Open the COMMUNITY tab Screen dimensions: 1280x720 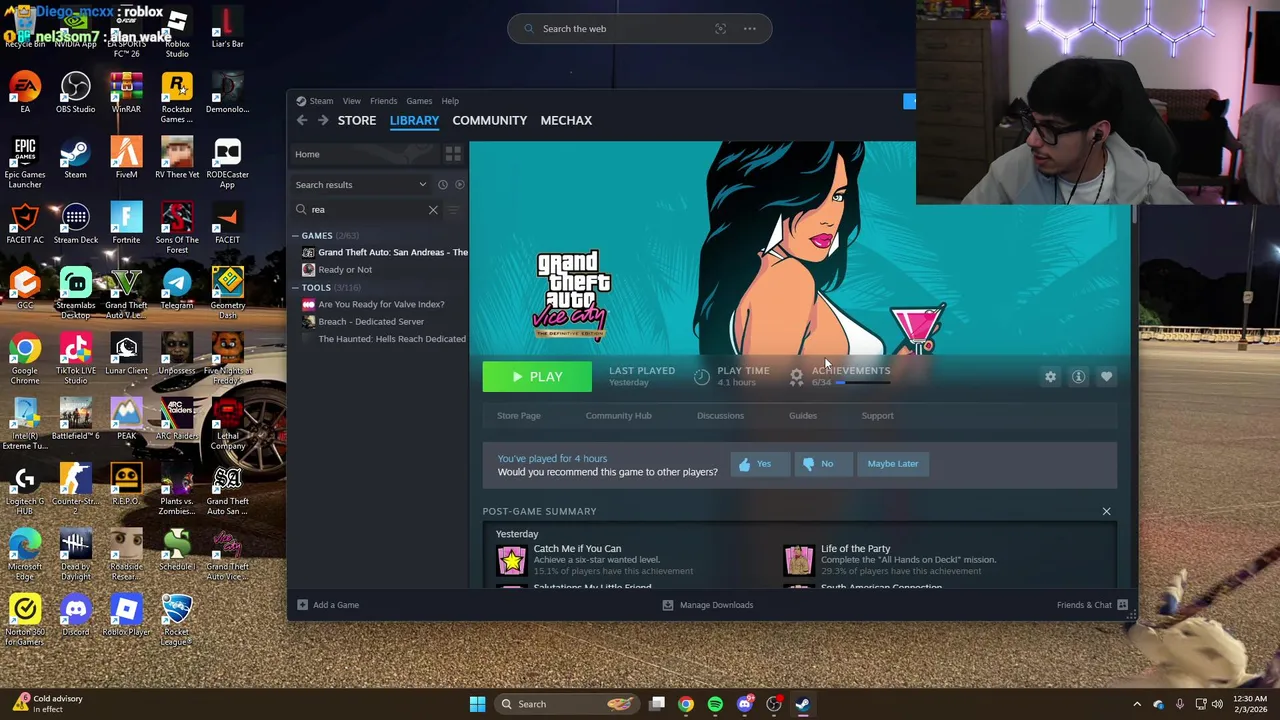[489, 120]
